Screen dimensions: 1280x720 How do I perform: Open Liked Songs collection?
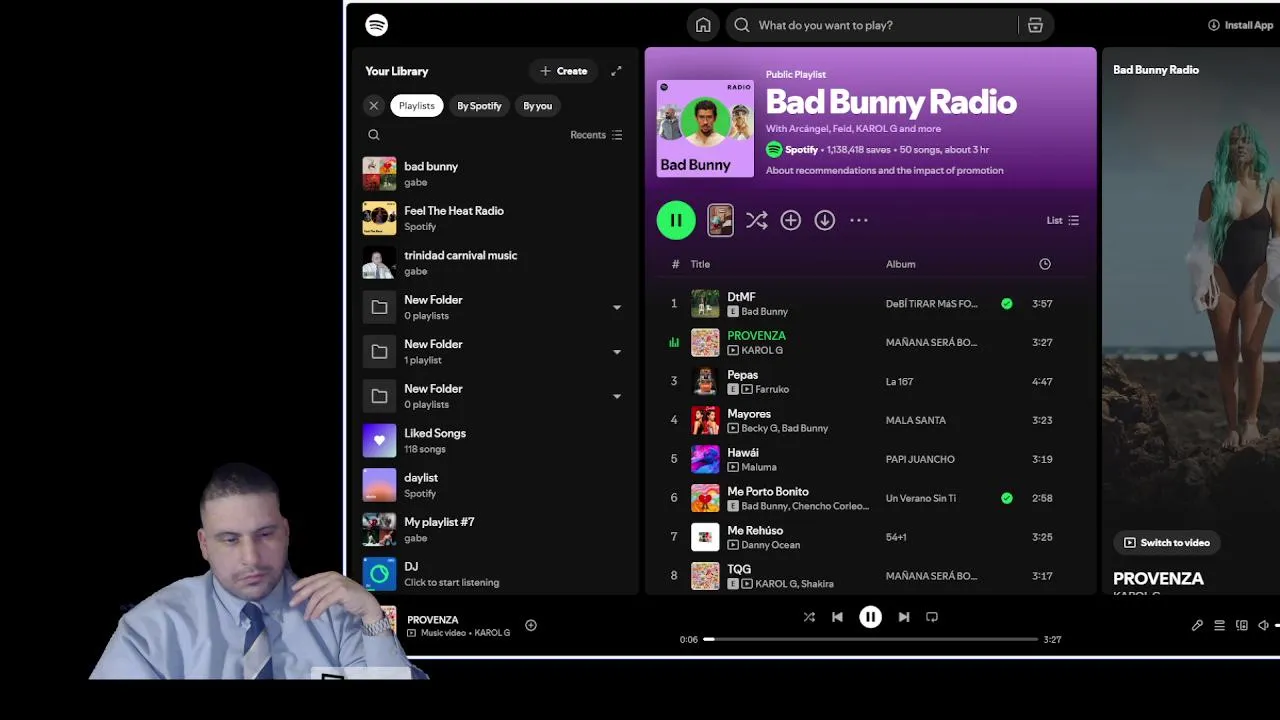(x=495, y=441)
